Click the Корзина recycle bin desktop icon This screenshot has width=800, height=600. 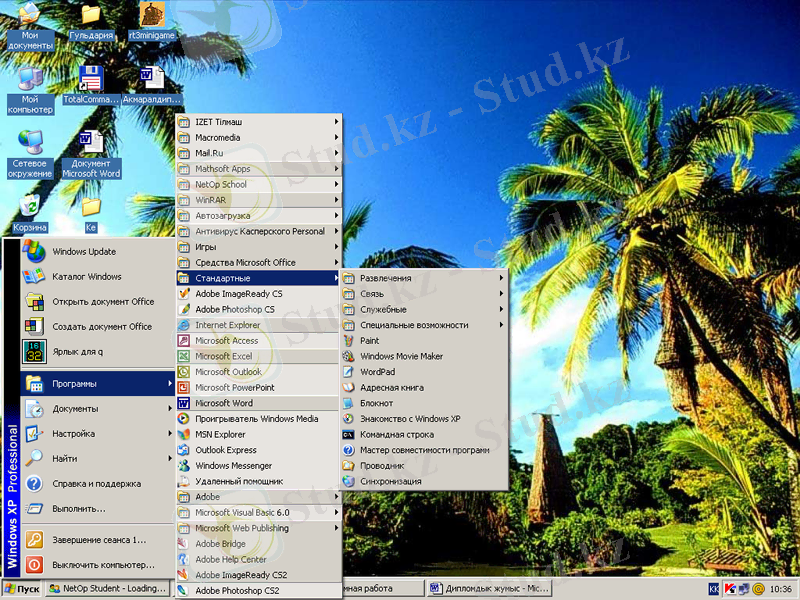(30, 211)
